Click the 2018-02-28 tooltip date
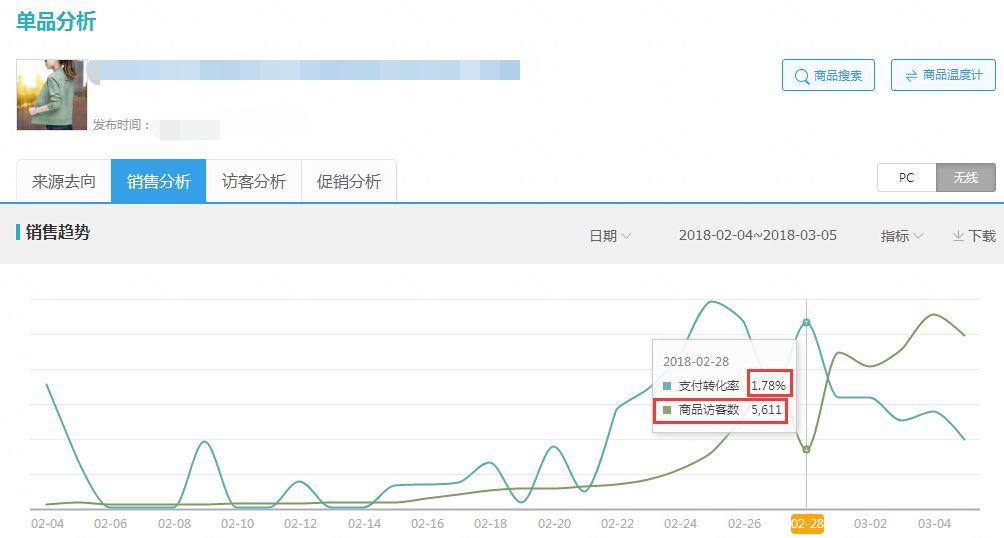The height and width of the screenshot is (538, 1004). pos(696,361)
